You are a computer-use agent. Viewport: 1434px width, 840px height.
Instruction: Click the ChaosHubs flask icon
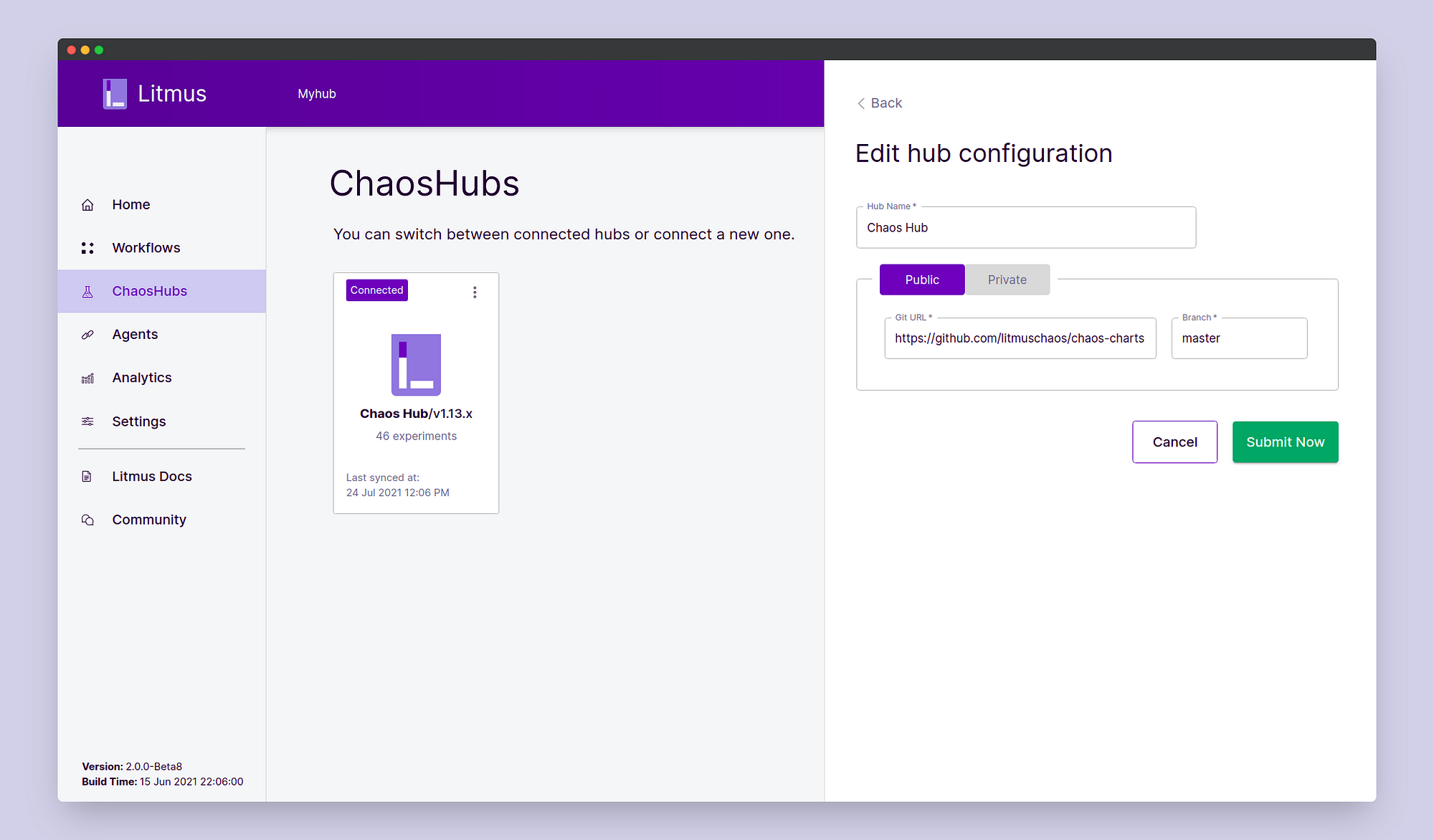[87, 292]
